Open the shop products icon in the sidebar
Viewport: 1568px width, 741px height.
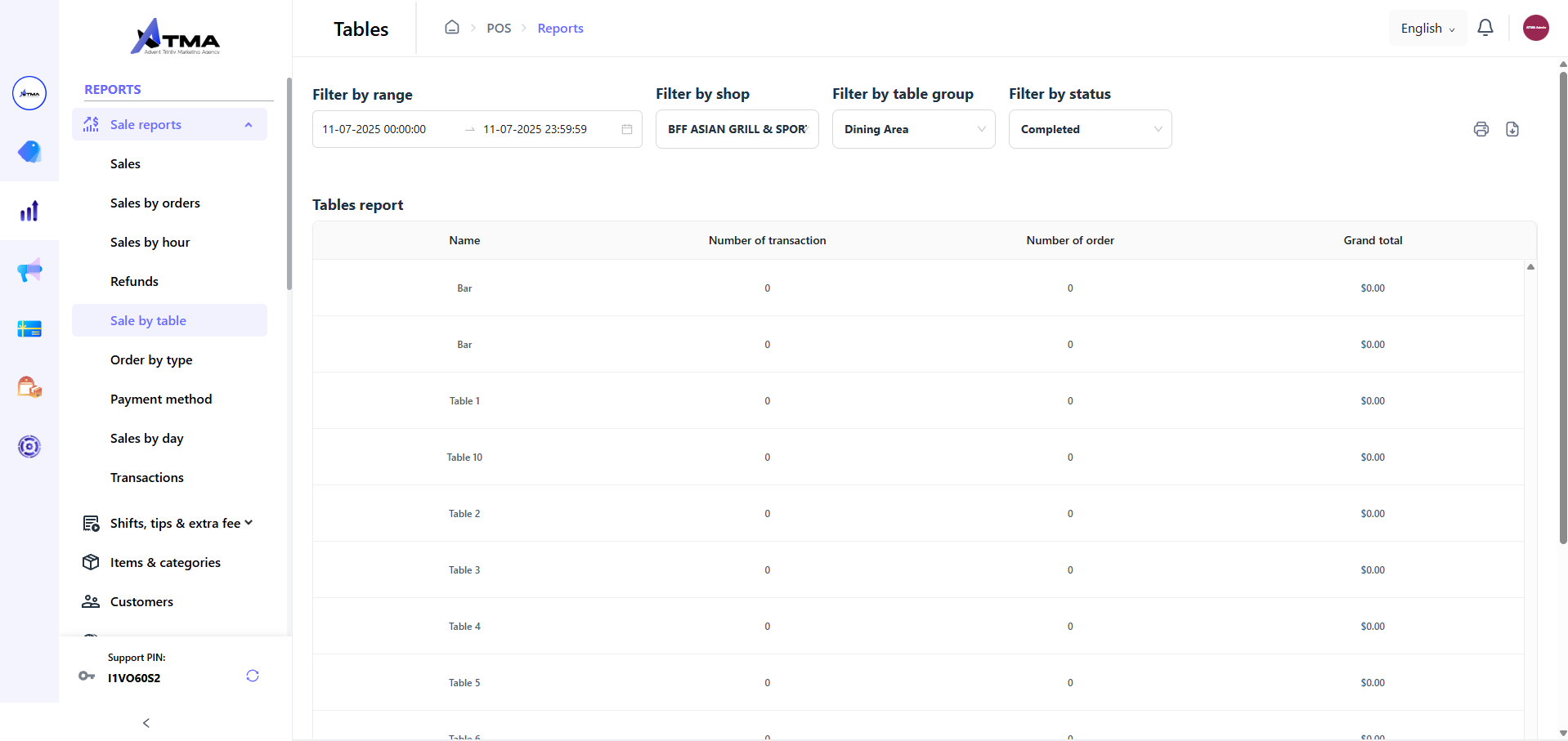(29, 386)
